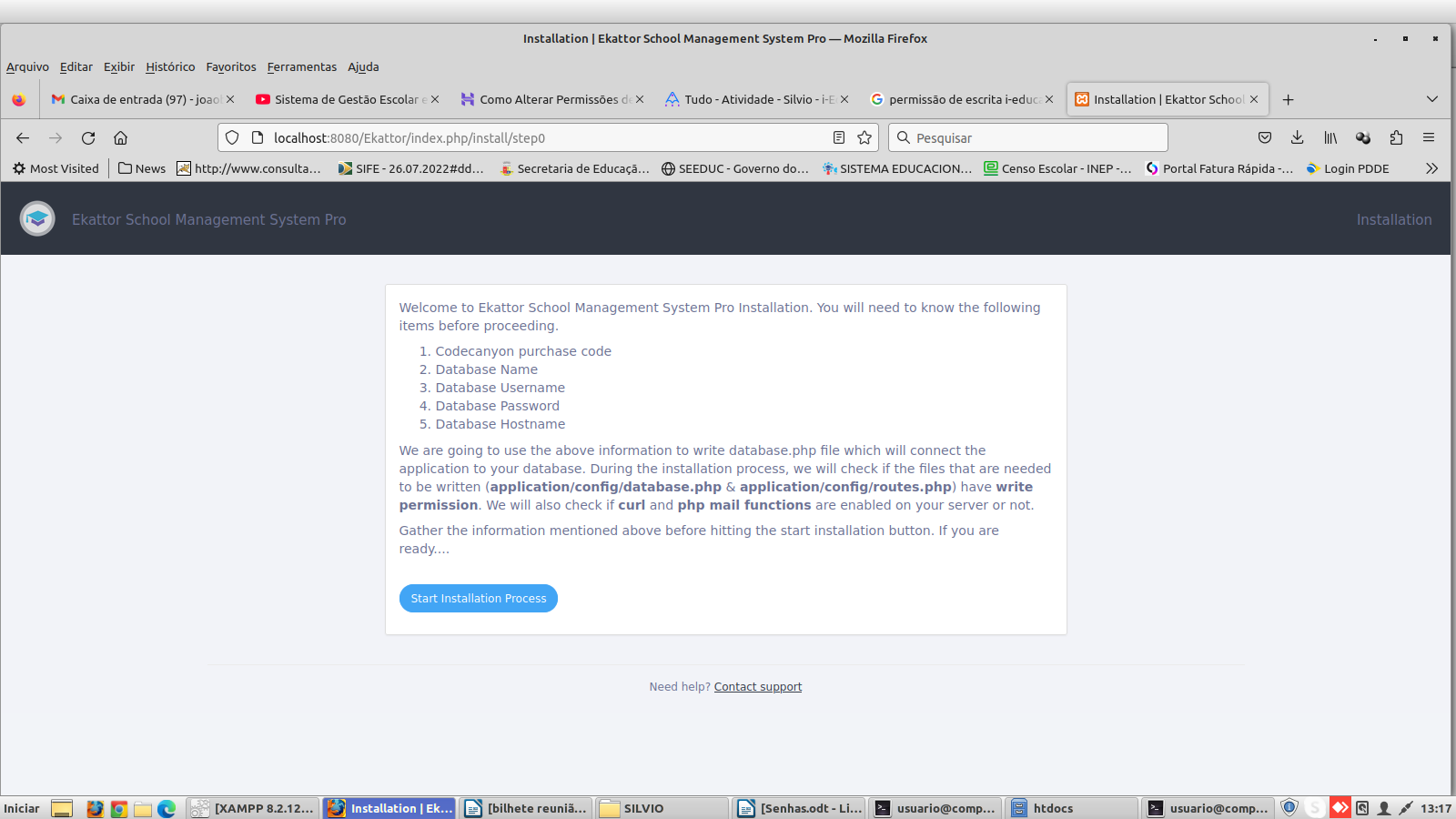1456x819 pixels.
Task: Show desktop icon in the taskbar
Action: (x=62, y=808)
